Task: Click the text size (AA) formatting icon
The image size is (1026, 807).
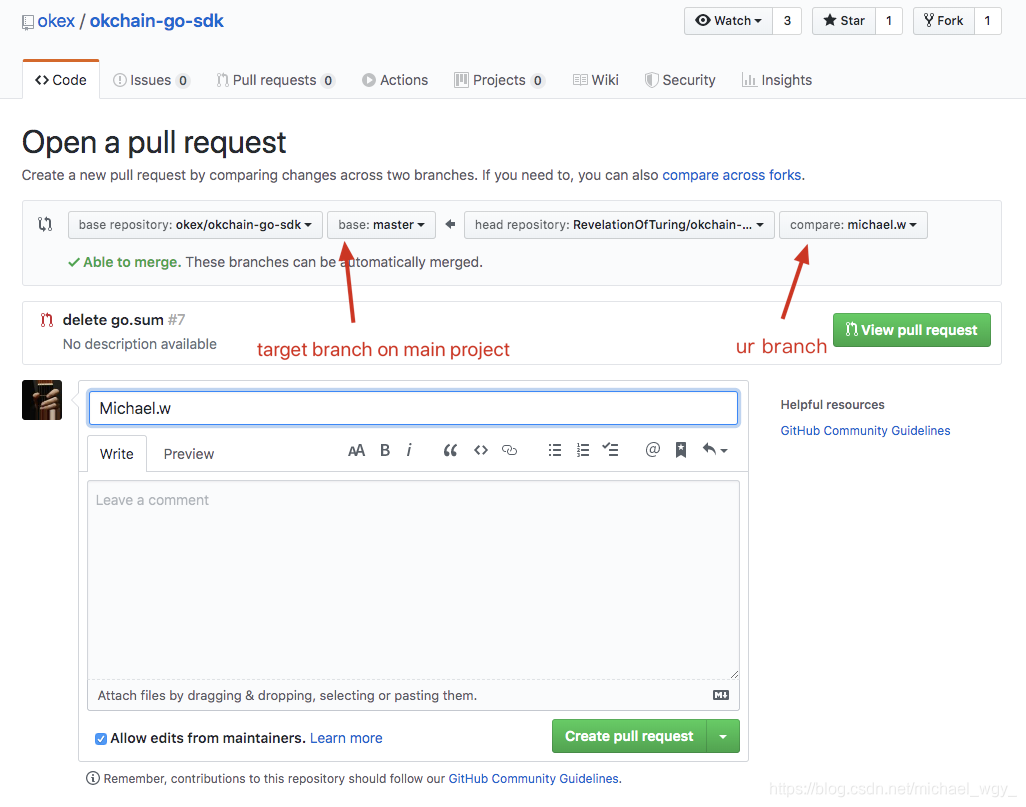Action: click(357, 450)
